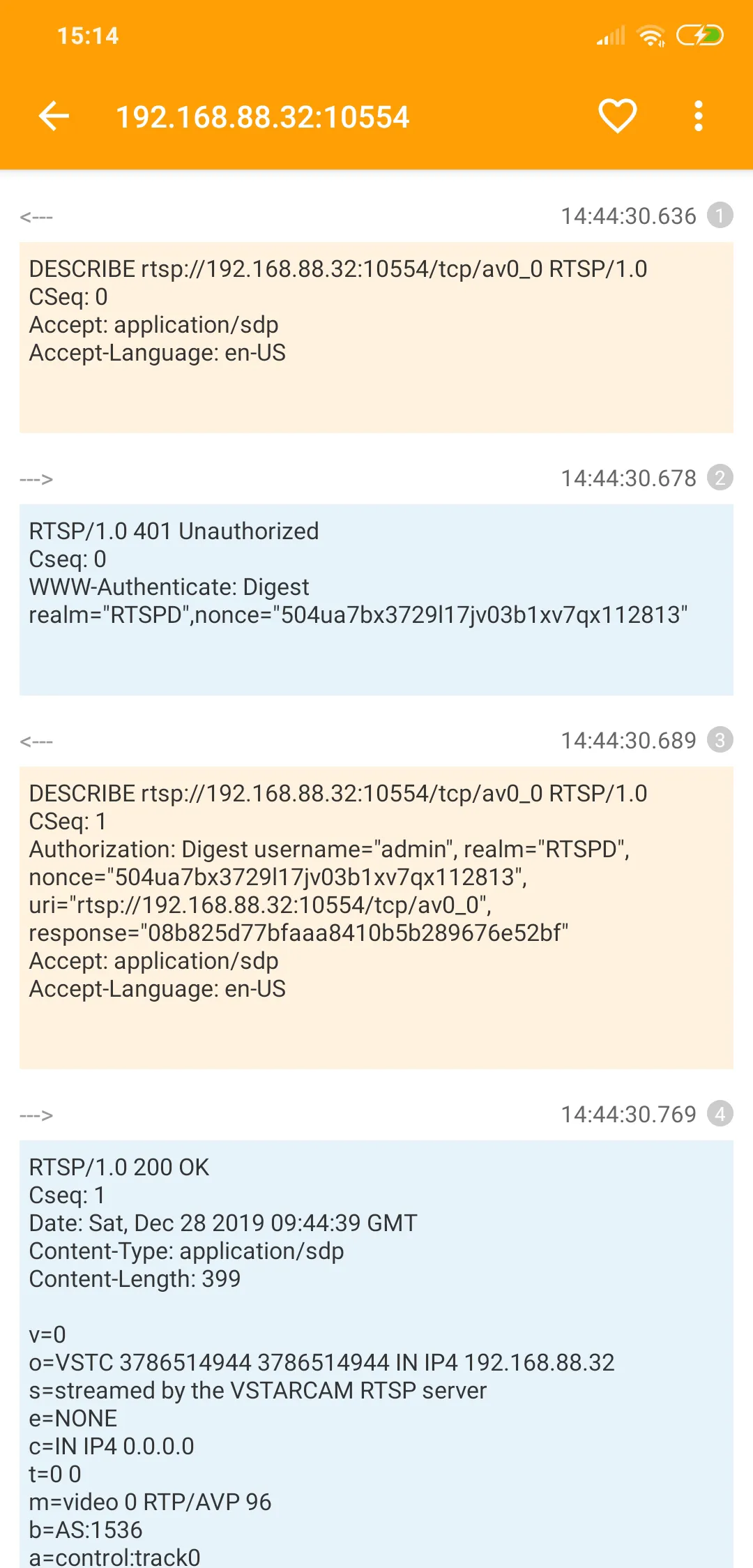
Task: Tap the arrow above the 200 OK response
Action: [36, 1115]
